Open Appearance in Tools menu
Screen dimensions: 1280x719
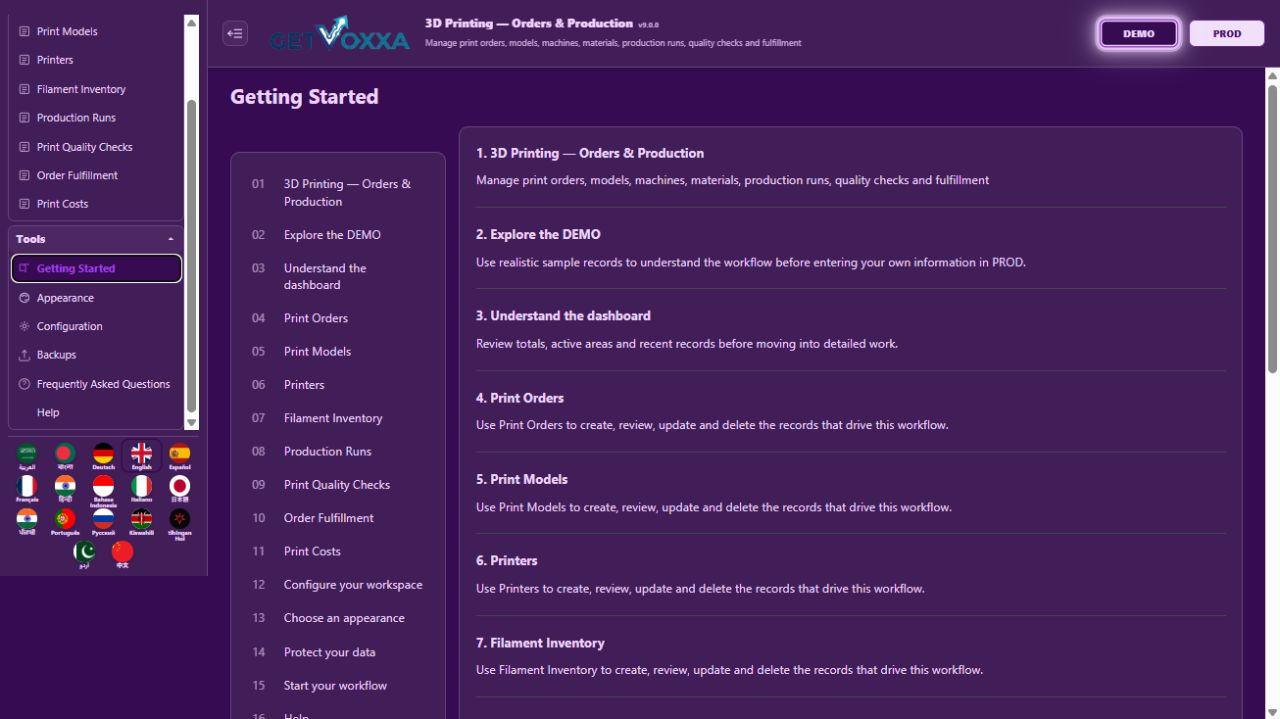pos(96,298)
